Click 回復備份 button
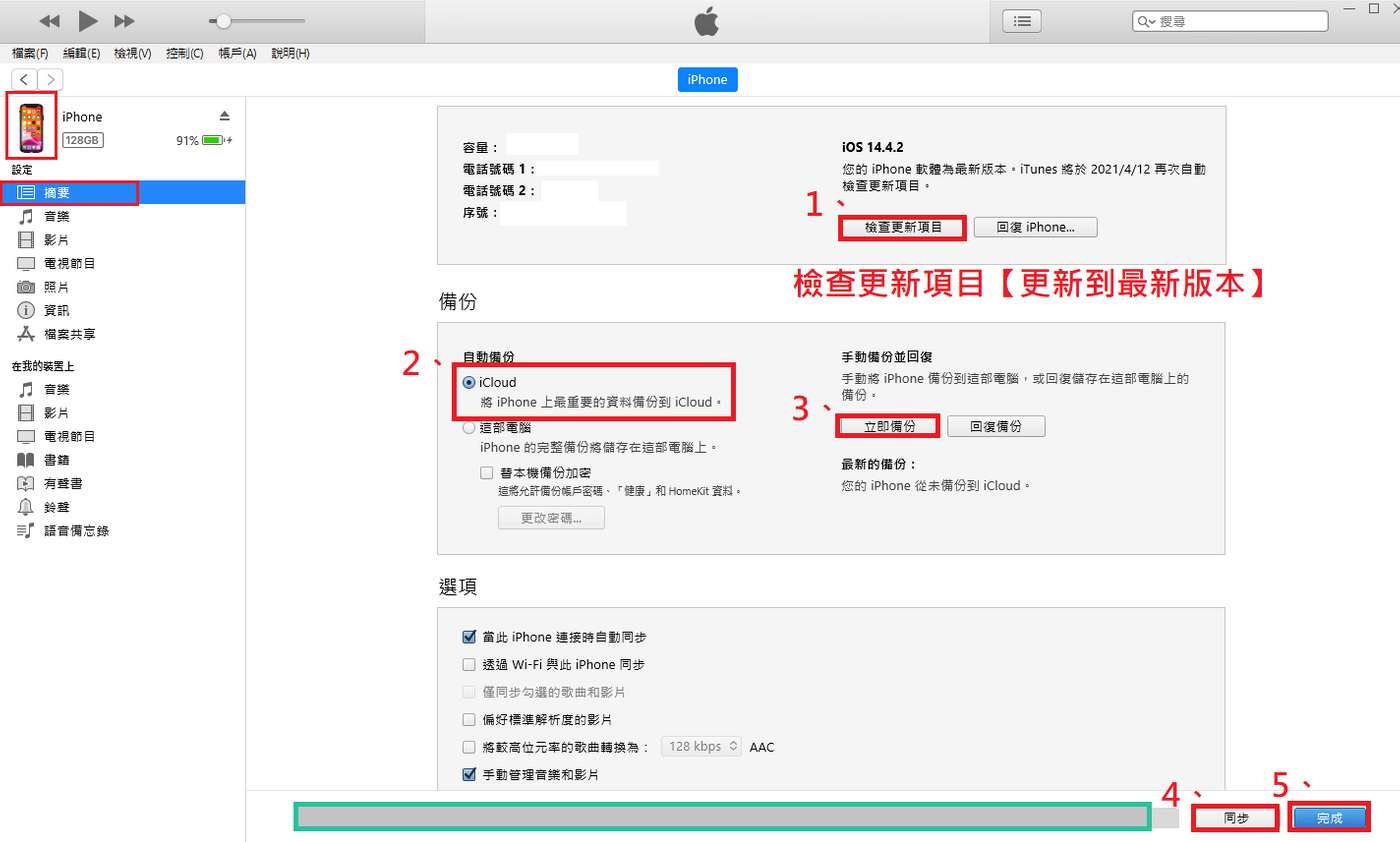The height and width of the screenshot is (842, 1400). tap(996, 426)
